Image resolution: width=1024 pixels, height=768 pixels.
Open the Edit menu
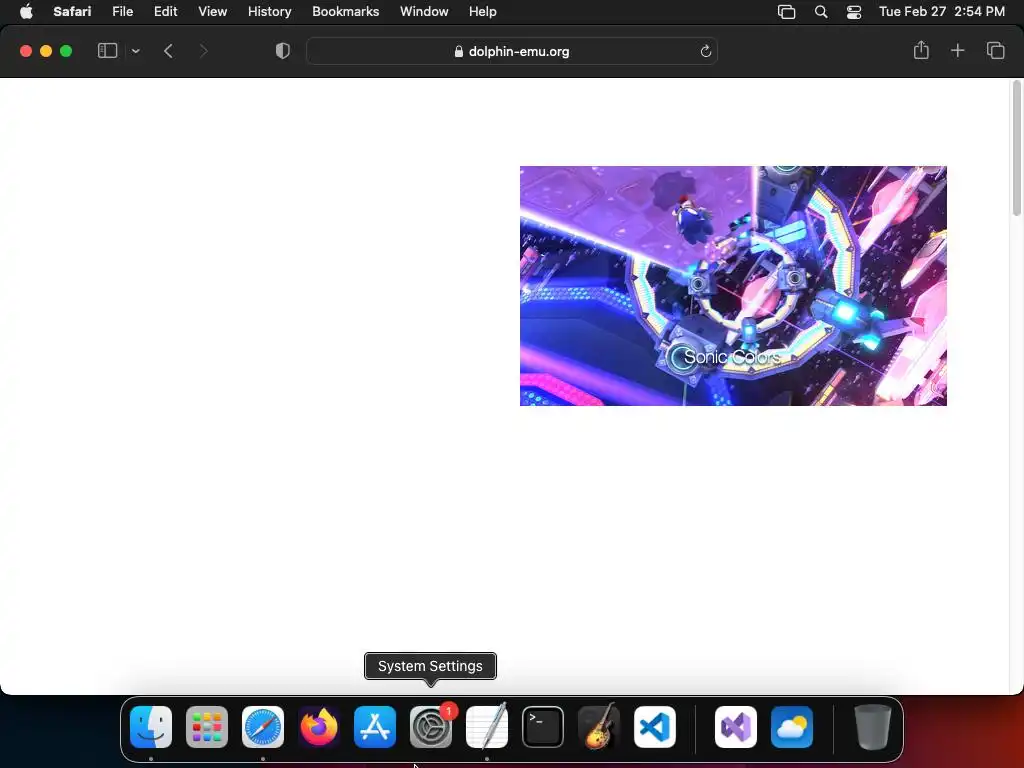pyautogui.click(x=165, y=11)
